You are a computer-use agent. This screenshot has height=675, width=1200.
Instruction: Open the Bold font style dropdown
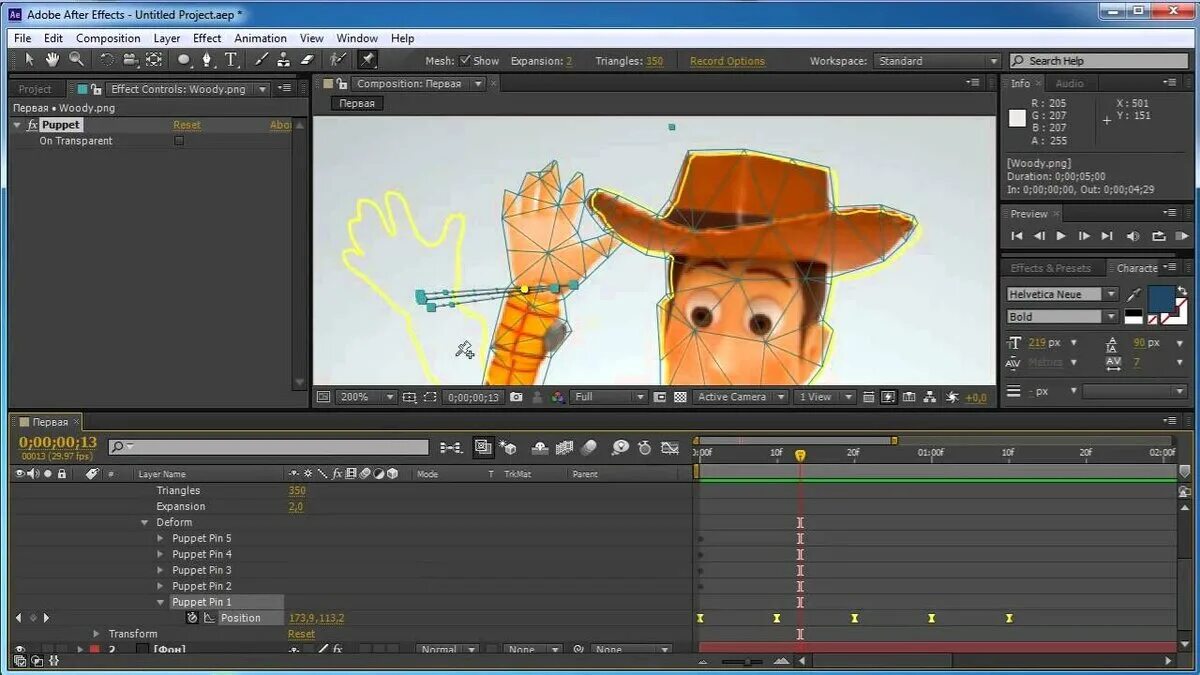coord(1062,316)
